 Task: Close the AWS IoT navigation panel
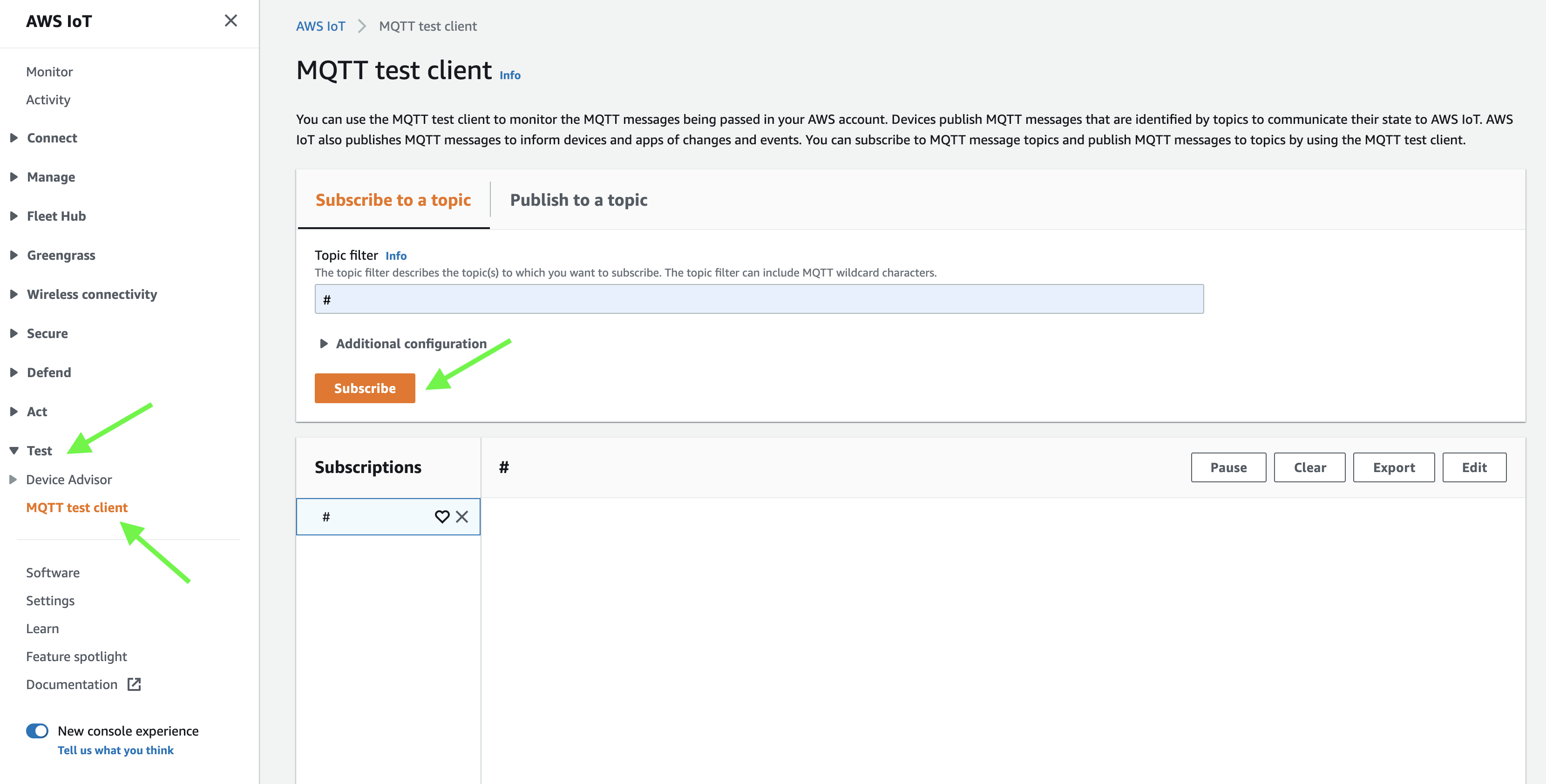click(x=231, y=20)
